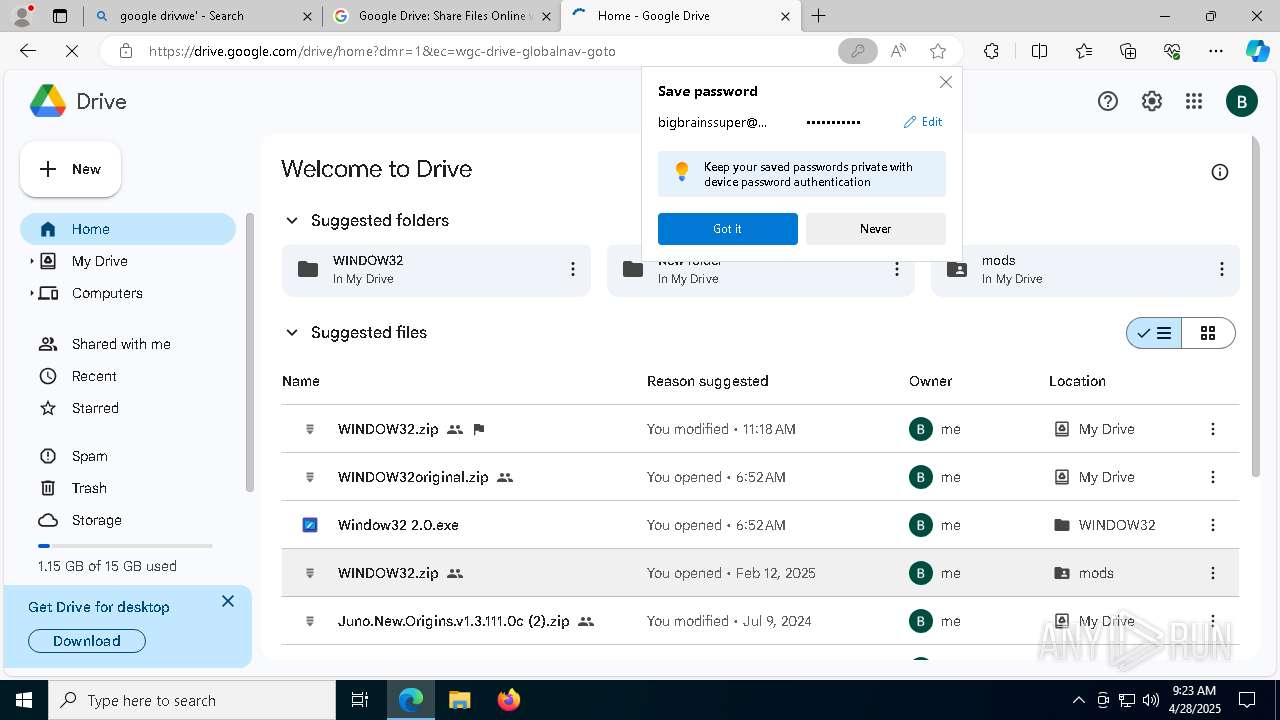
Task: Show details info icon near Welcome
Action: 1220,172
